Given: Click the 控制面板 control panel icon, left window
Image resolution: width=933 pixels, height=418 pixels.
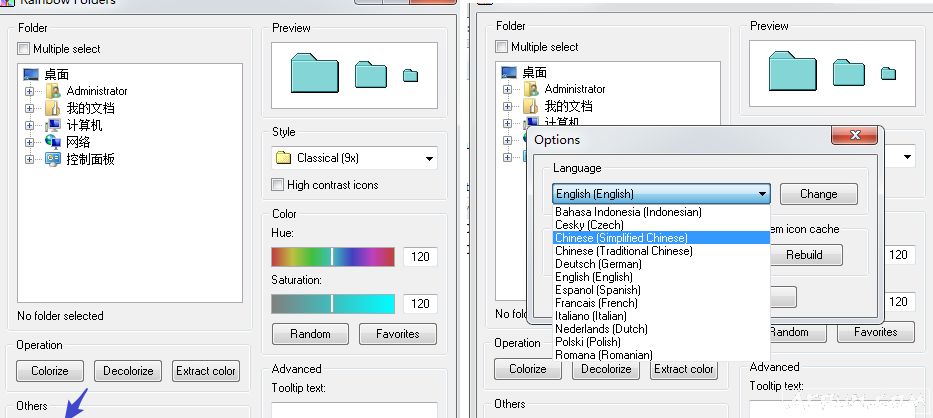Looking at the screenshot, I should (53, 159).
